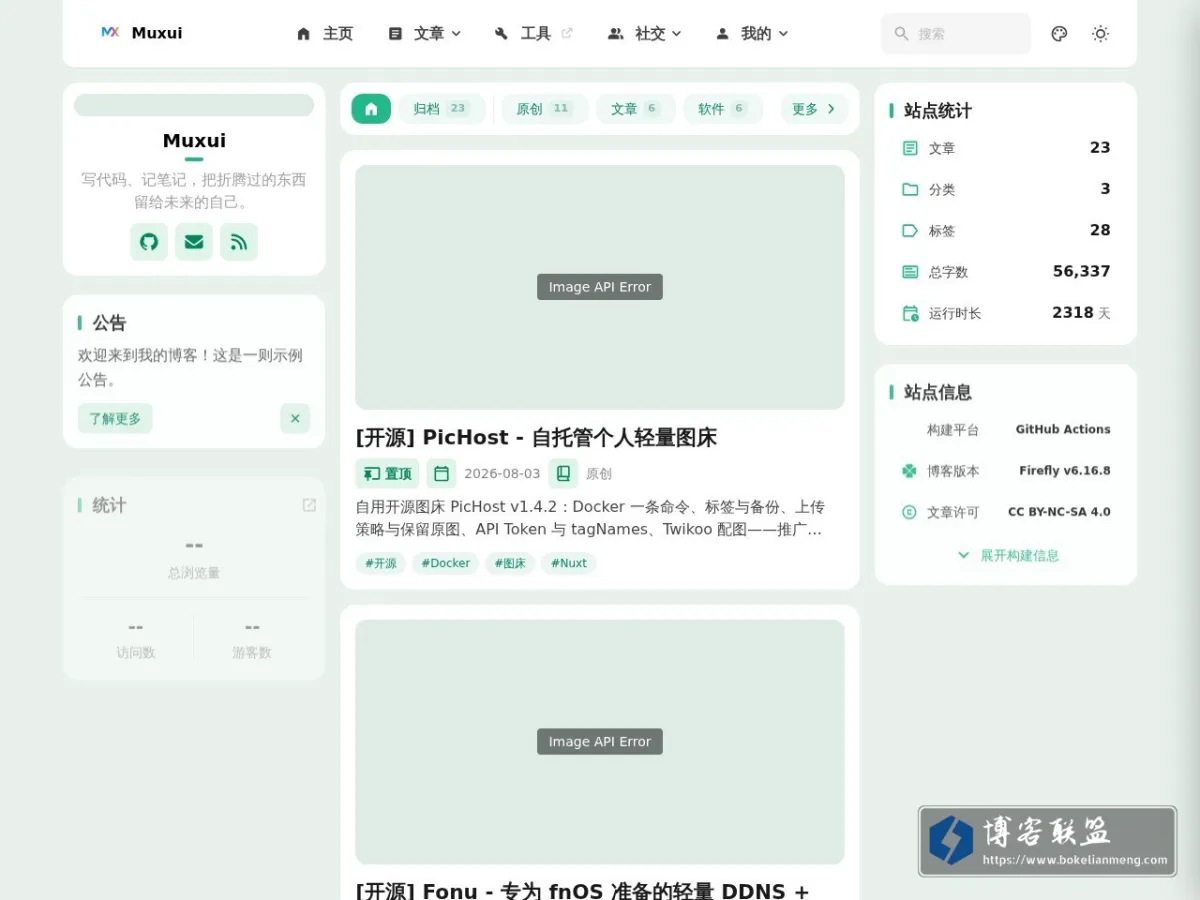Click the PicHost post excerpt text
The height and width of the screenshot is (900, 1200).
tap(590, 518)
